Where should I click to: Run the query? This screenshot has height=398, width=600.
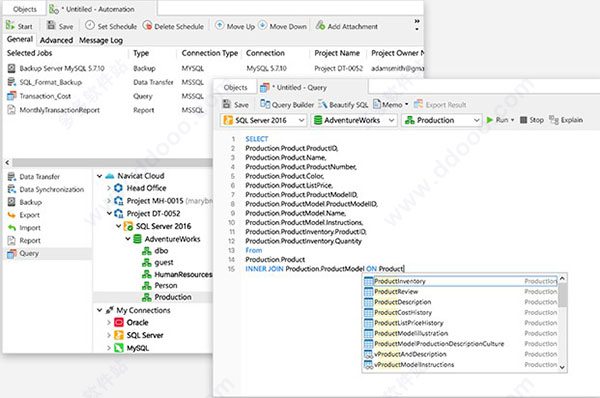(x=497, y=120)
